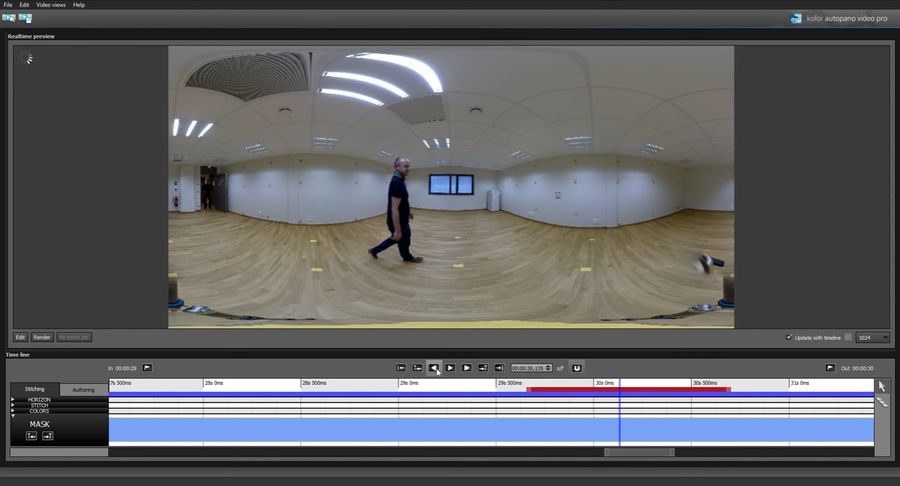The height and width of the screenshot is (486, 900).
Task: Toggle the U snap button near timecode
Action: tap(577, 368)
